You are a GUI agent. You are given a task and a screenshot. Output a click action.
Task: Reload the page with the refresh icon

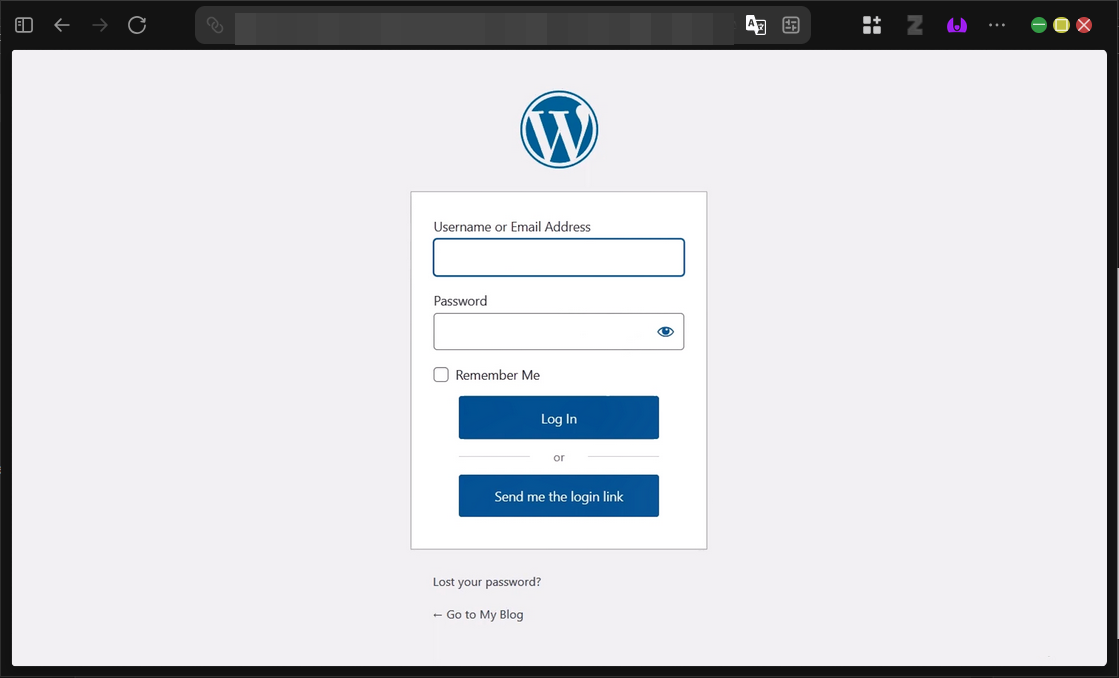click(x=137, y=25)
